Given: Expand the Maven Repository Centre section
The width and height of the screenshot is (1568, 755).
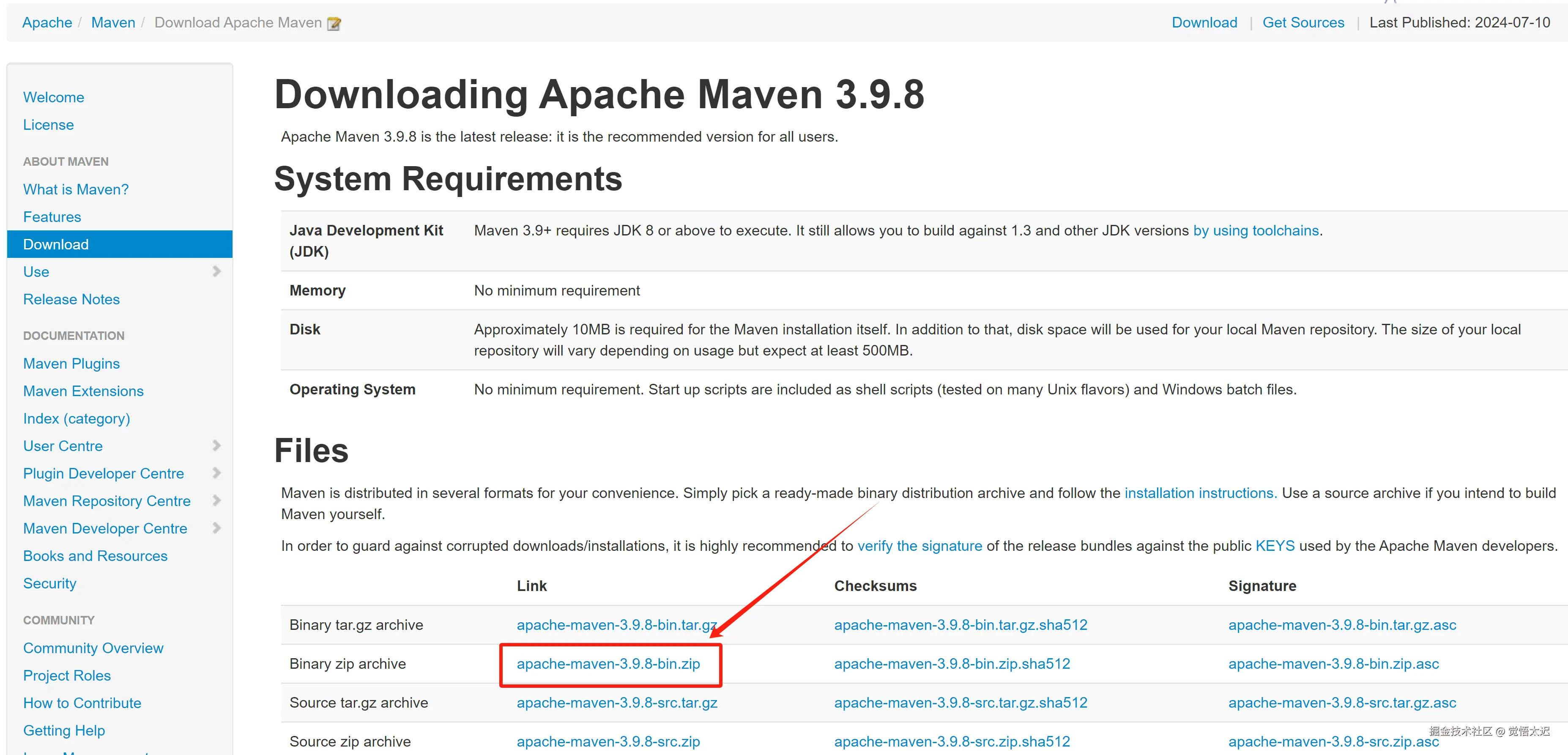Looking at the screenshot, I should click(x=217, y=501).
